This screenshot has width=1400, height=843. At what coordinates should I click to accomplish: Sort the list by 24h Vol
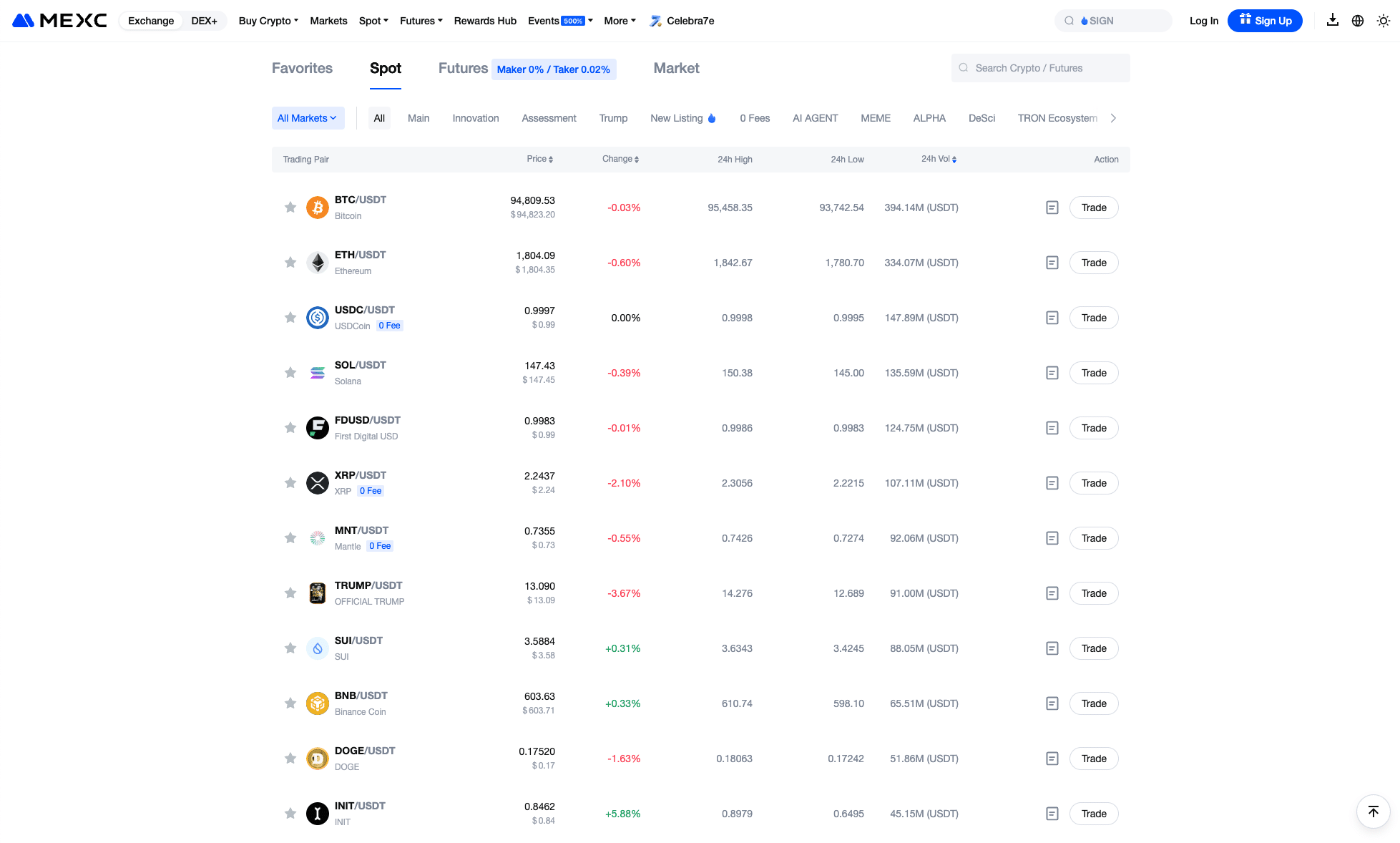coord(938,159)
